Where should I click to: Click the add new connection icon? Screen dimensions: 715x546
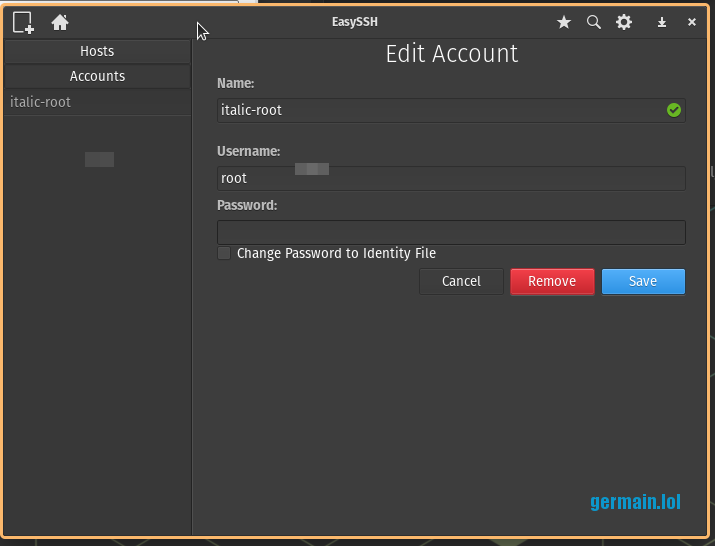click(23, 22)
